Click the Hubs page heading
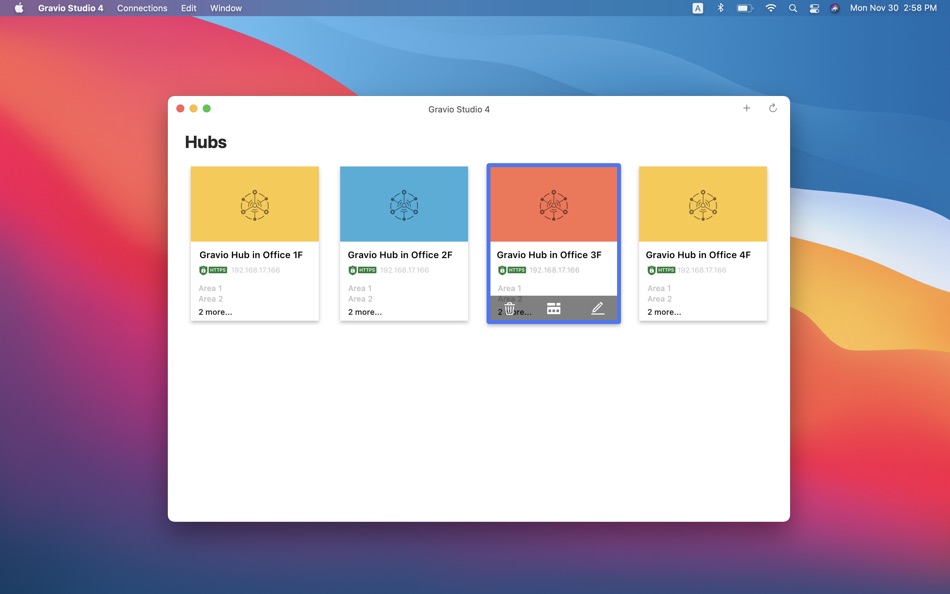The width and height of the screenshot is (950, 594). tap(206, 142)
